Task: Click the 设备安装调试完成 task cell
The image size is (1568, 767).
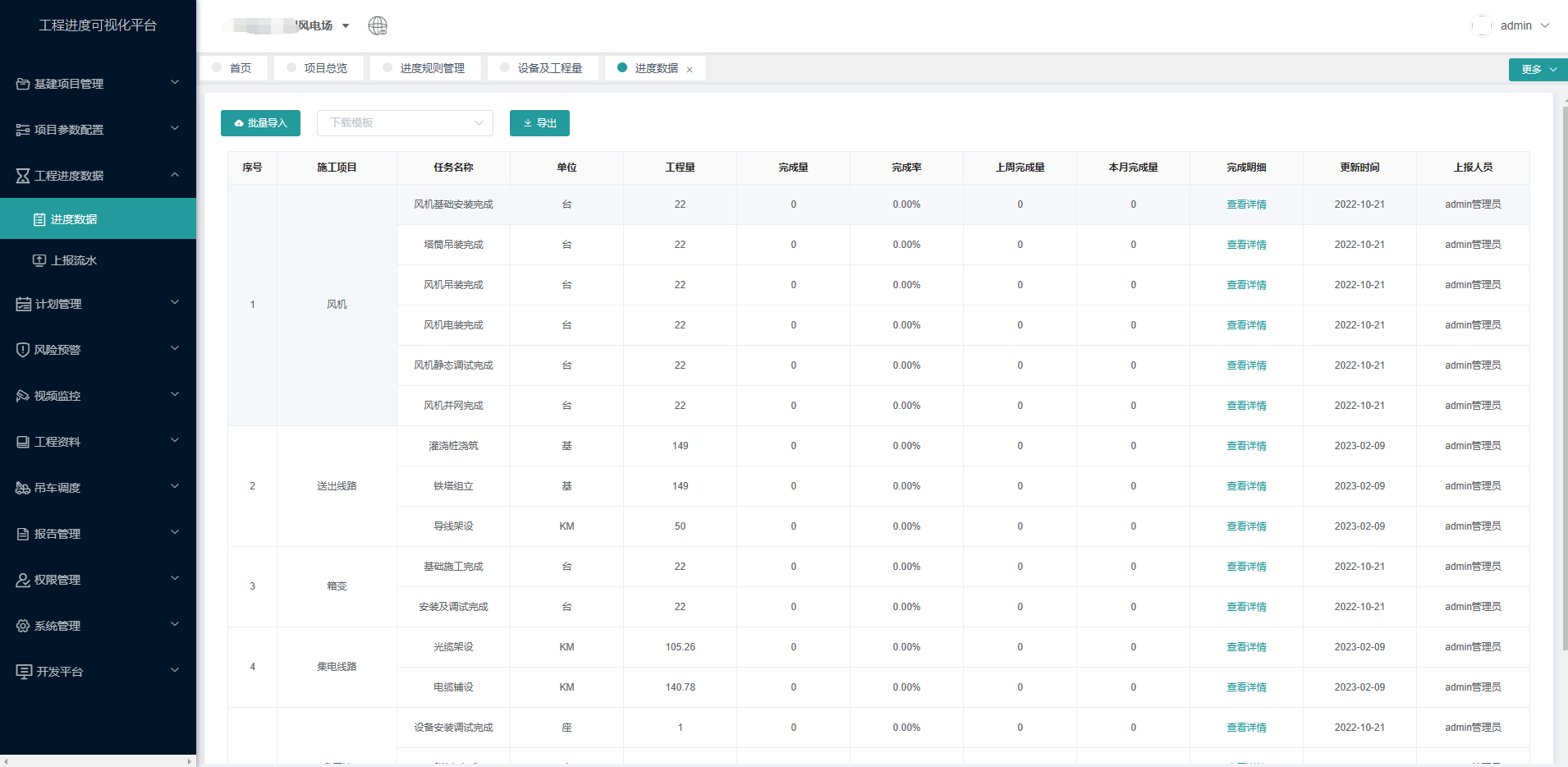Action: 453,728
